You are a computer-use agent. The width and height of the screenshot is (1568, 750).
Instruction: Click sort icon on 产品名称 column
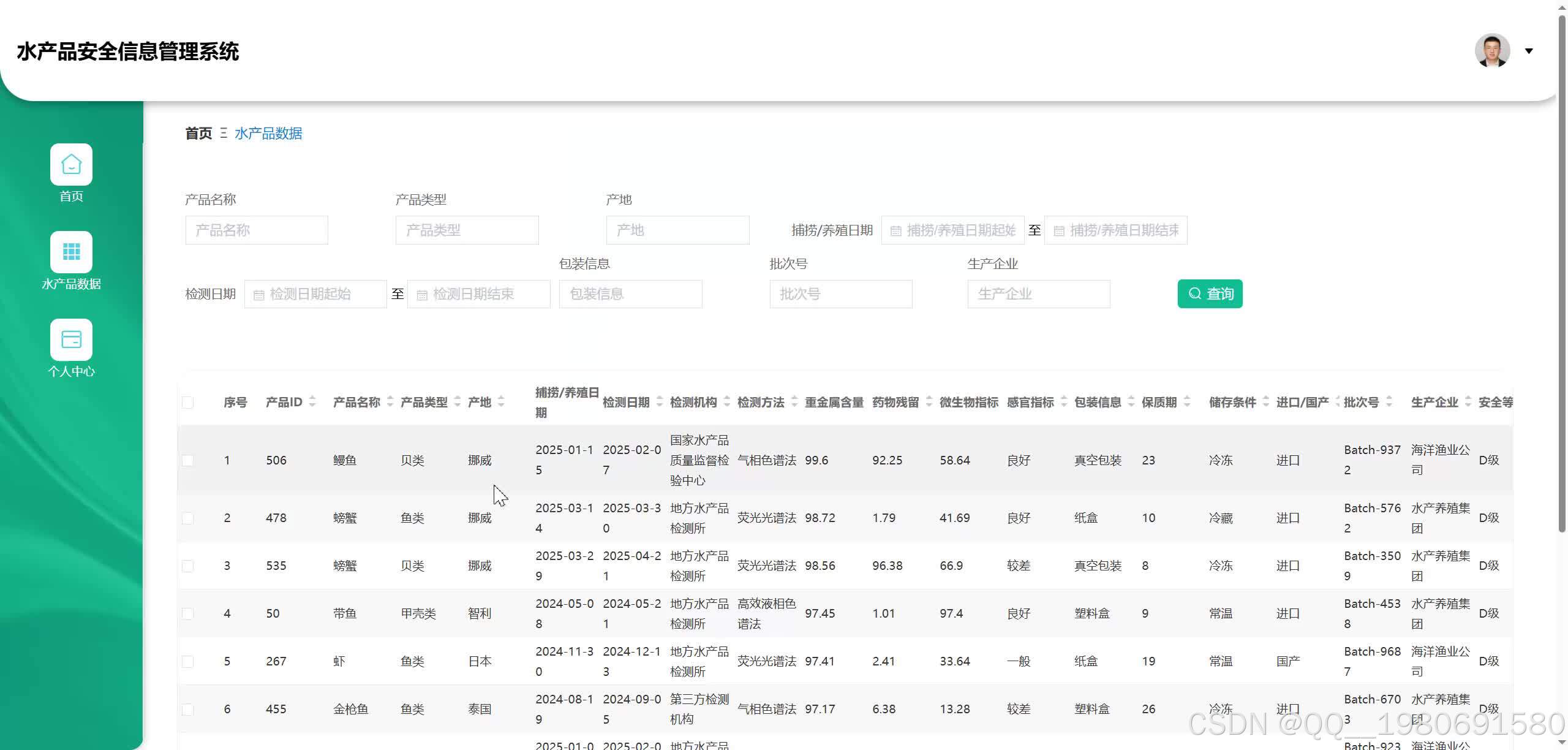click(x=390, y=402)
